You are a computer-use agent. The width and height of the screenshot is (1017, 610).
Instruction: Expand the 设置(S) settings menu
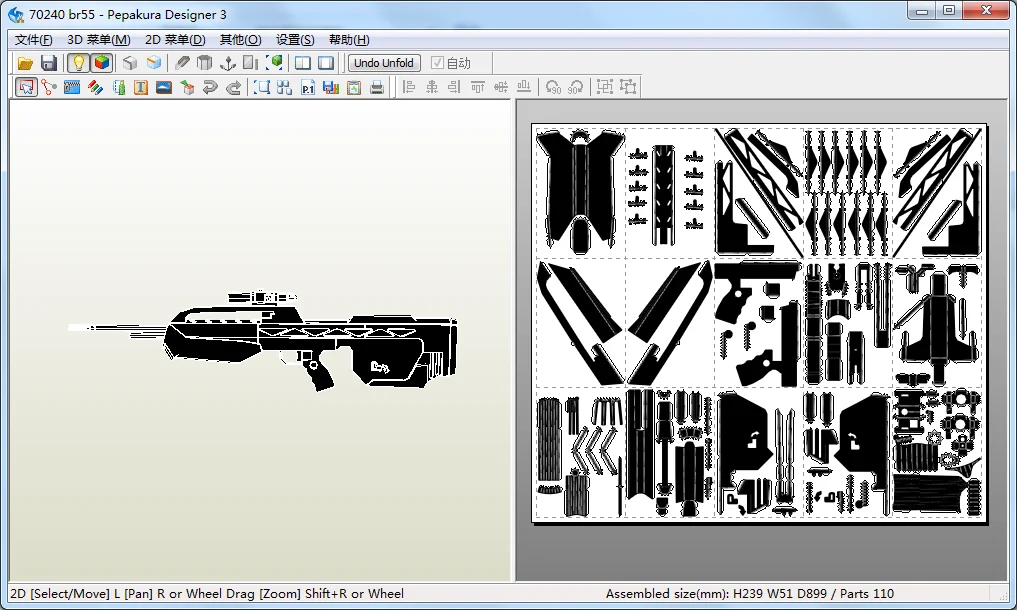click(x=295, y=40)
